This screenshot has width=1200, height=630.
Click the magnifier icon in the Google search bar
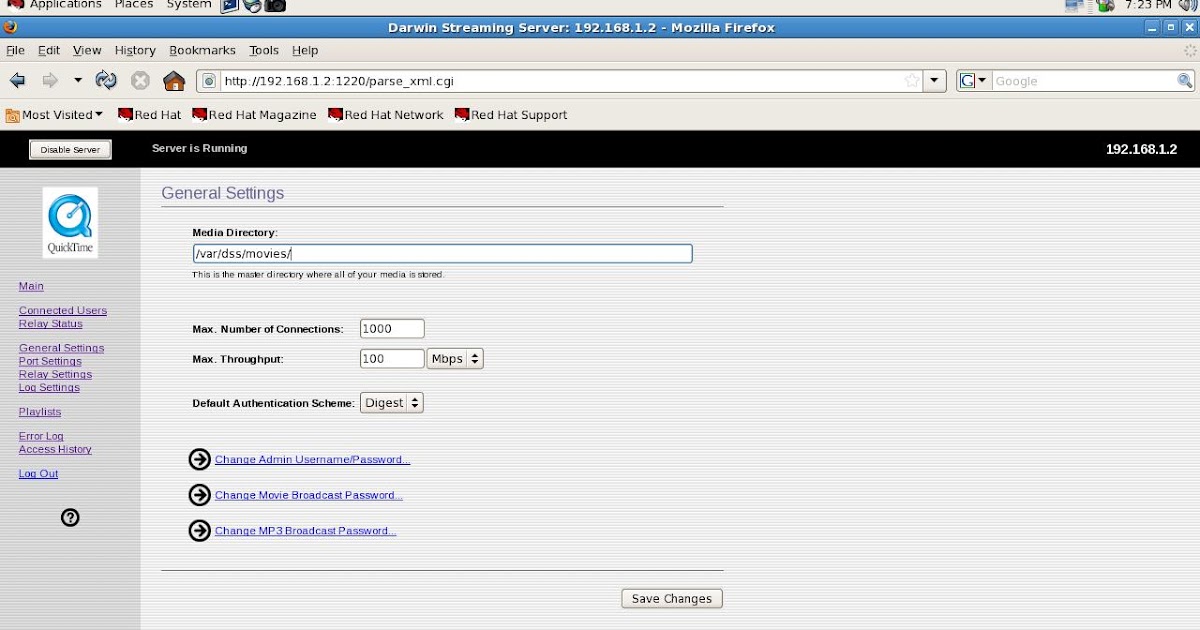click(x=1185, y=81)
